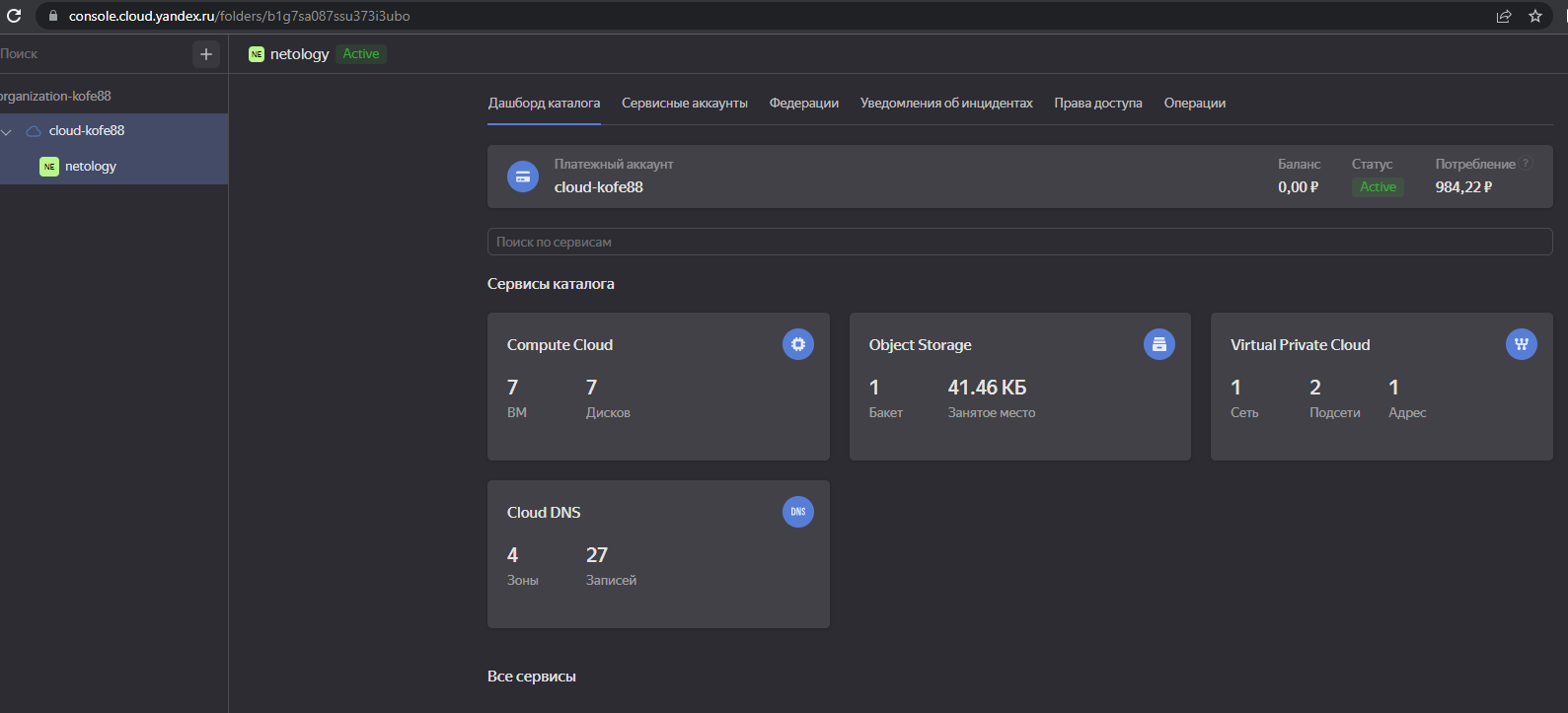Collapse the cloud-kofe88 tree node
Screen dimensions: 1568x713
pos(7,131)
